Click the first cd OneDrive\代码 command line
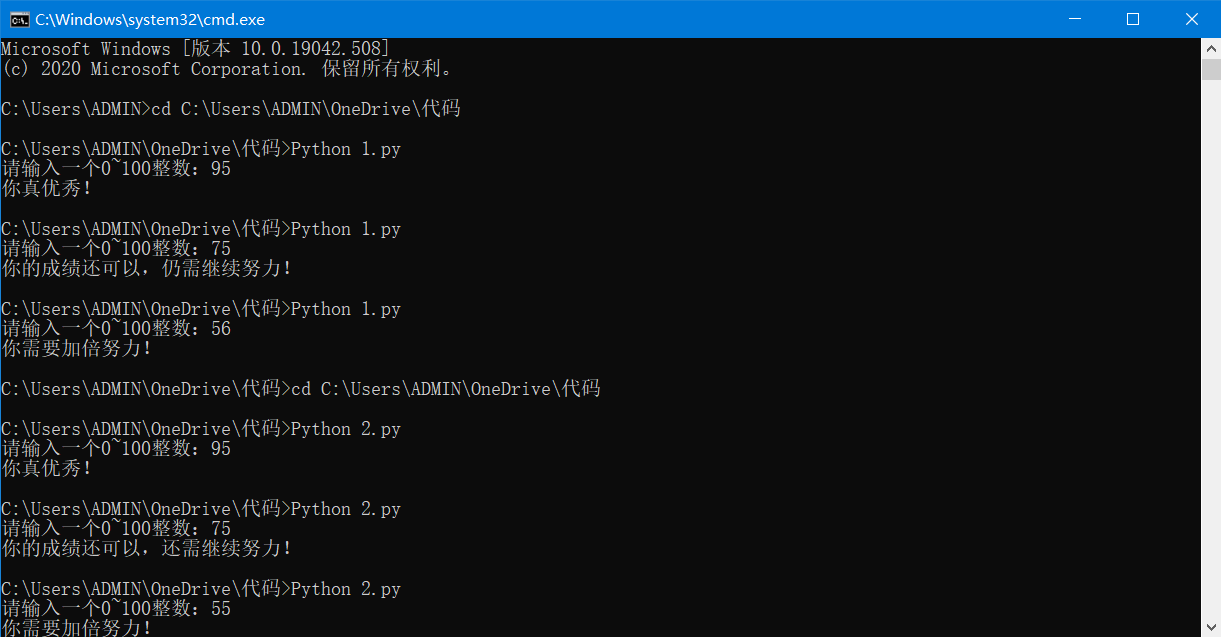This screenshot has height=637, width=1221. tap(230, 109)
